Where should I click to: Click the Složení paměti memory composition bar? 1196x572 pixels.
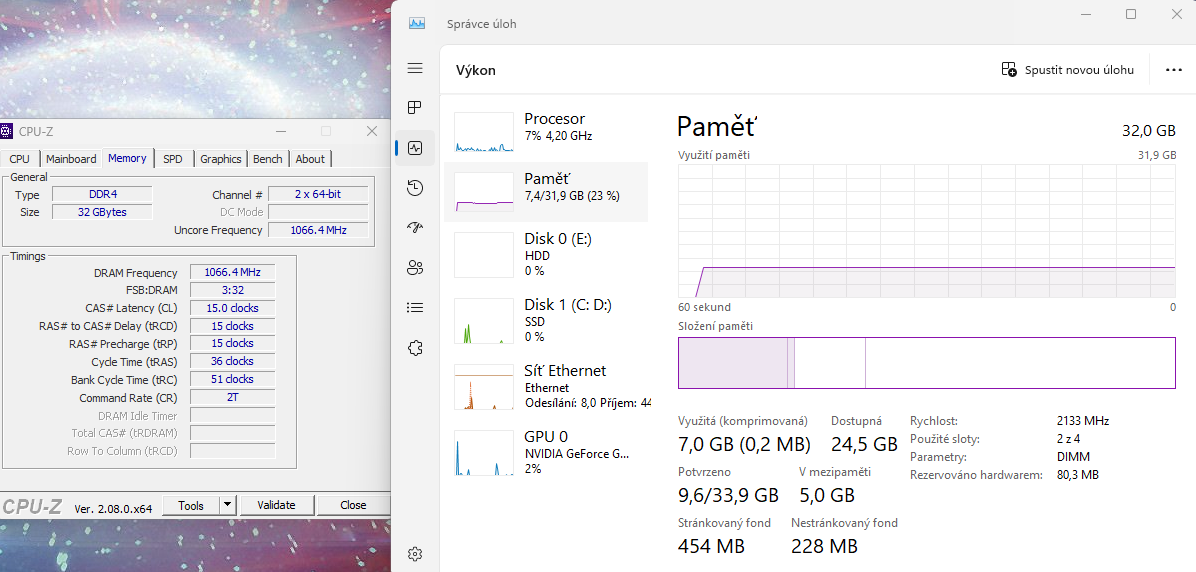tap(926, 362)
